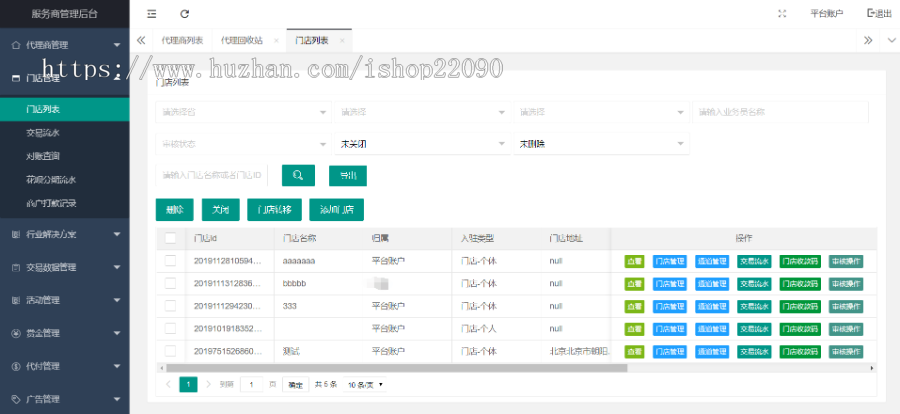Image resolution: width=900 pixels, height=414 pixels.
Task: Click 查看 in the aaaaaaa row
Action: 634,261
